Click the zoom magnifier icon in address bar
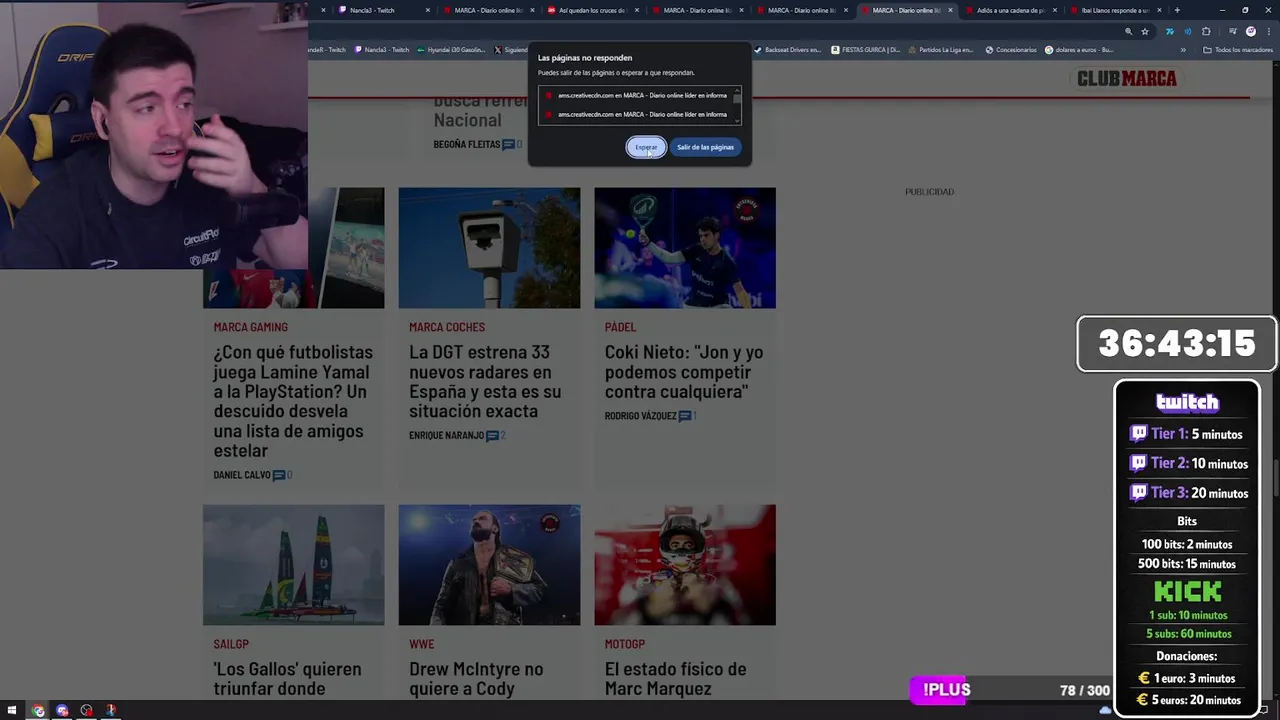This screenshot has height=720, width=1280. [1129, 31]
